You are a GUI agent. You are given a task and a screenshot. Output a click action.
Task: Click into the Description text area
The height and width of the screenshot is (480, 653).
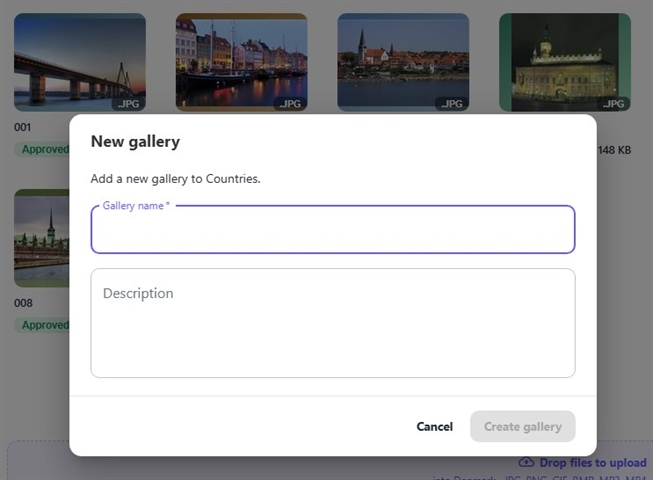pos(333,323)
